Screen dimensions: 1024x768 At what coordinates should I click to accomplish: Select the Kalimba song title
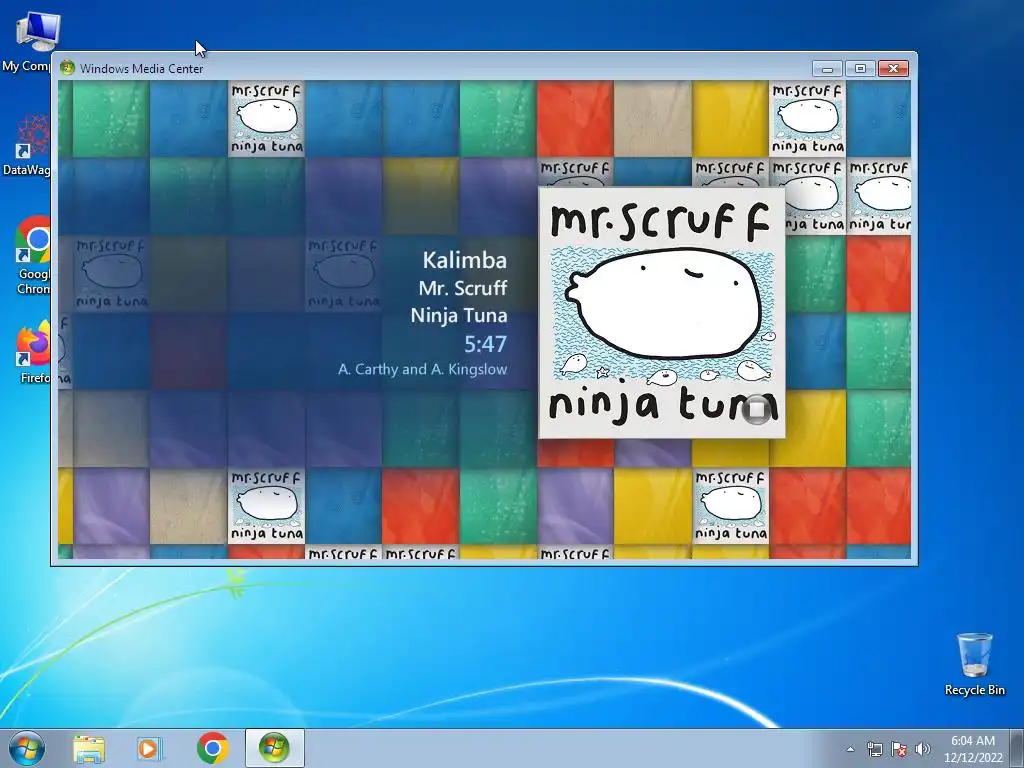[x=464, y=260]
